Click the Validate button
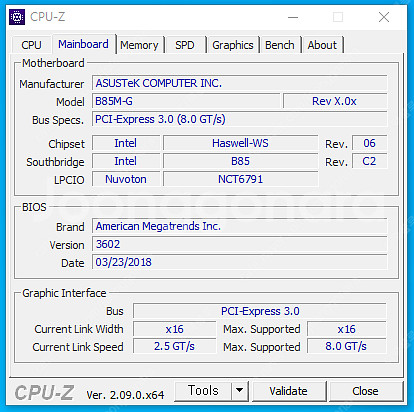The width and height of the screenshot is (414, 412). coord(289,391)
